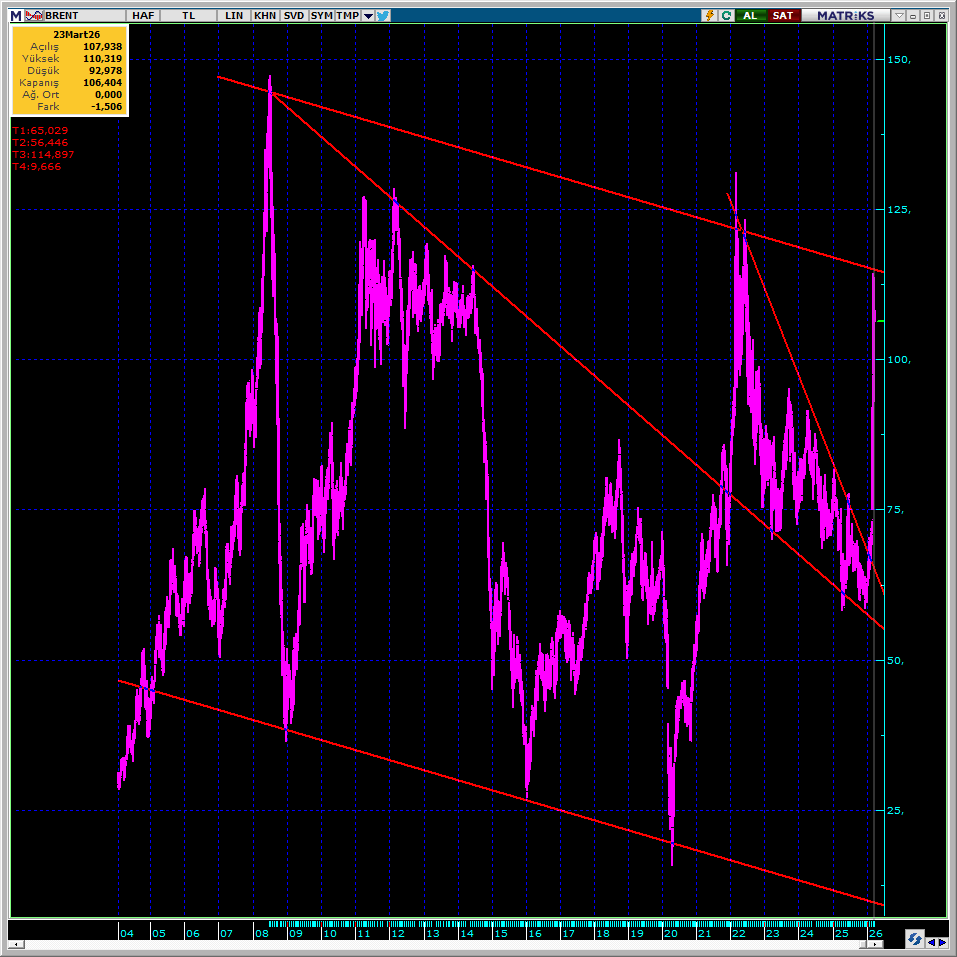957x957 pixels.
Task: Toggle the LIN linear scale option
Action: (235, 16)
